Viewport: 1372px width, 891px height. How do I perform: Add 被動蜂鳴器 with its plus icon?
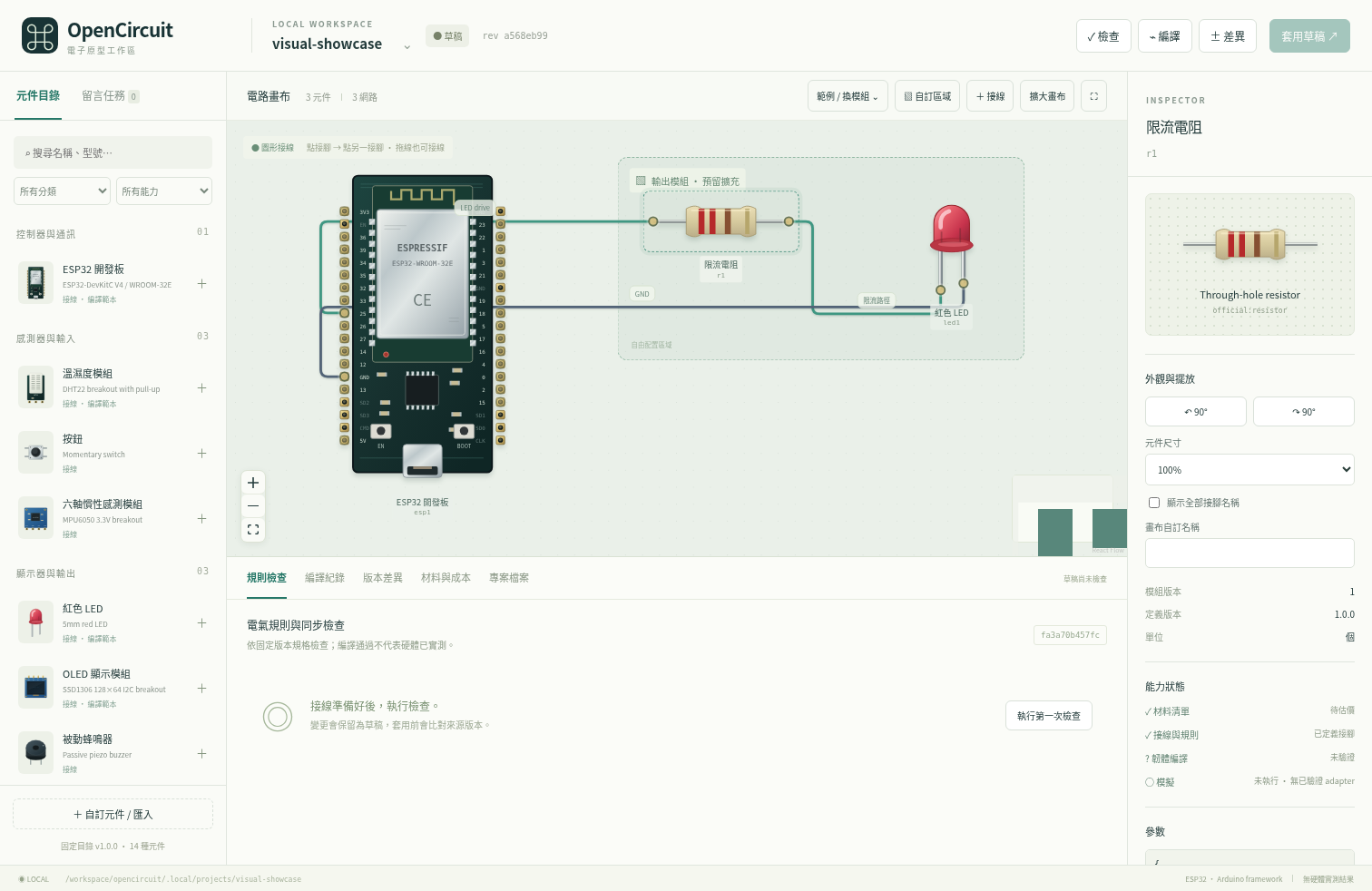(x=201, y=754)
